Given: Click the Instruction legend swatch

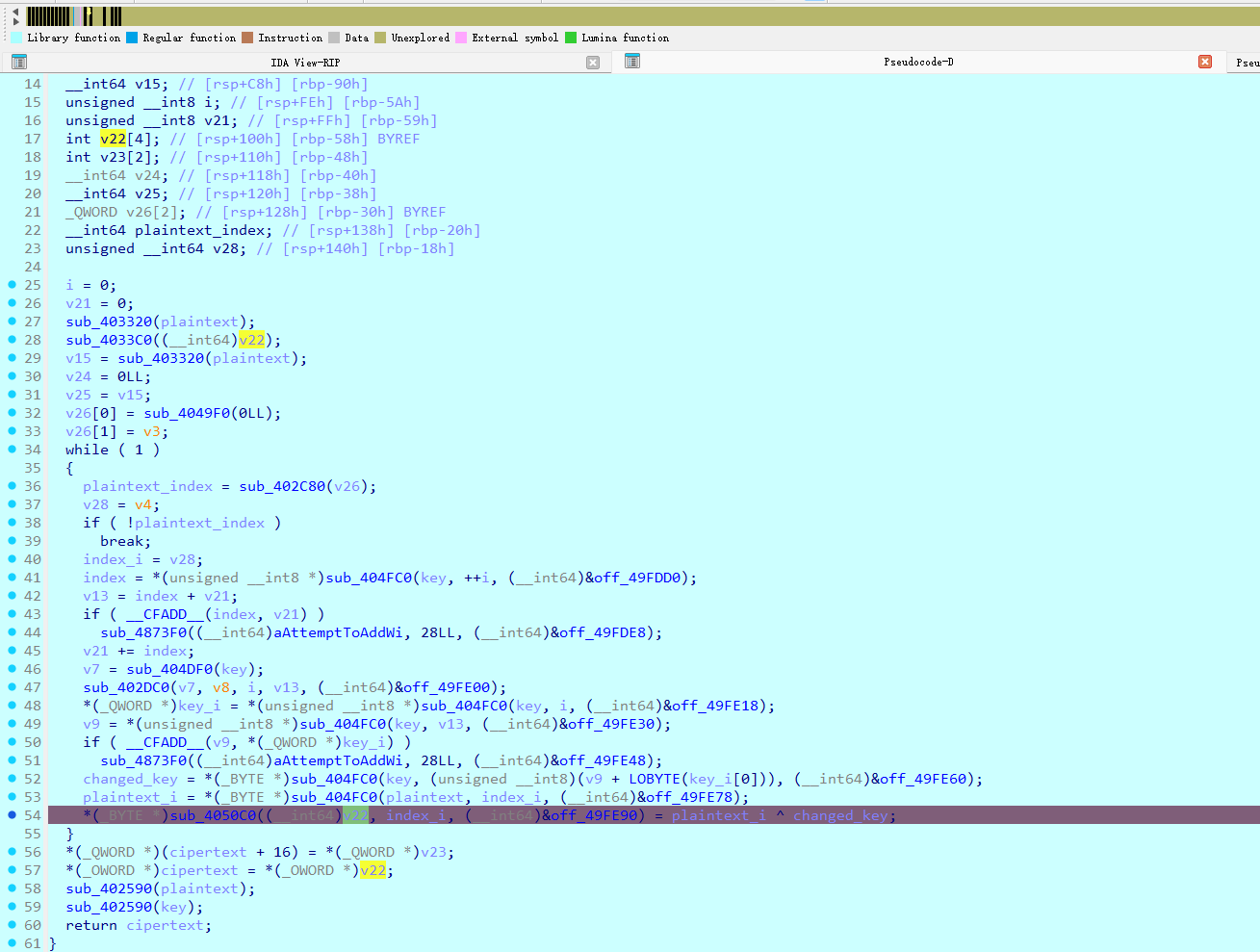Looking at the screenshot, I should [247, 38].
